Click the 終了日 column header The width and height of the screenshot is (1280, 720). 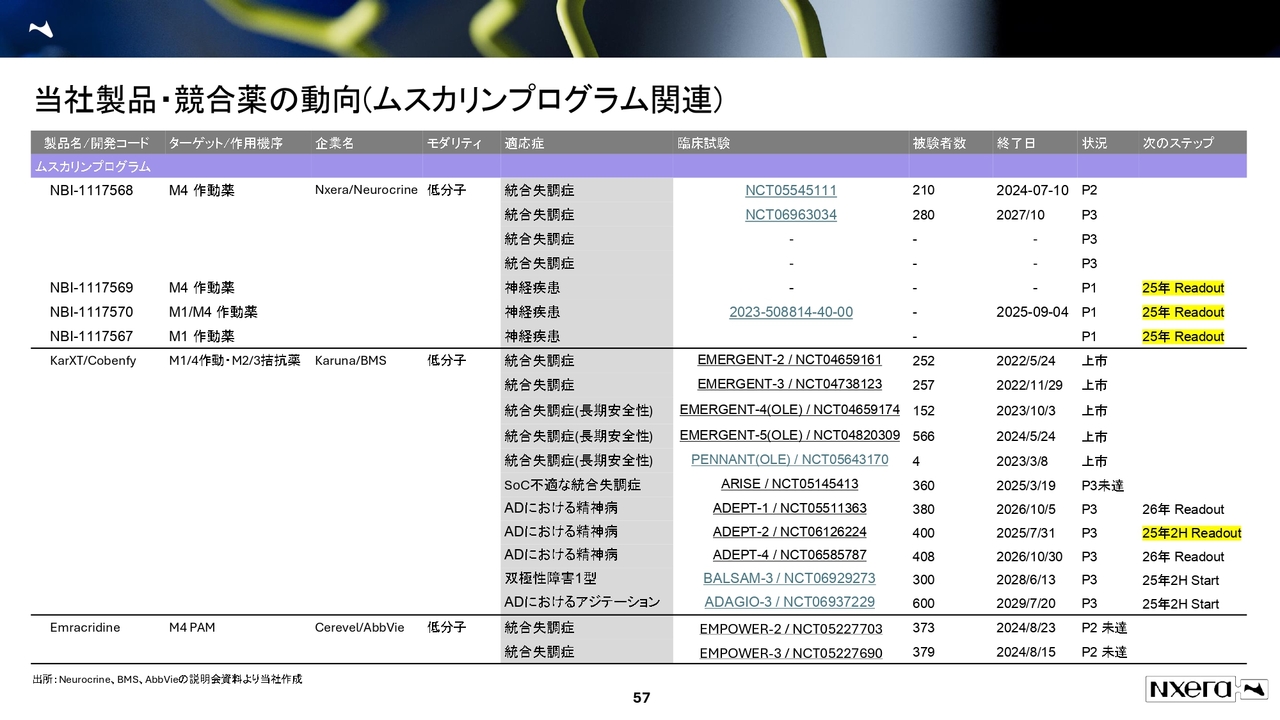coord(1016,143)
